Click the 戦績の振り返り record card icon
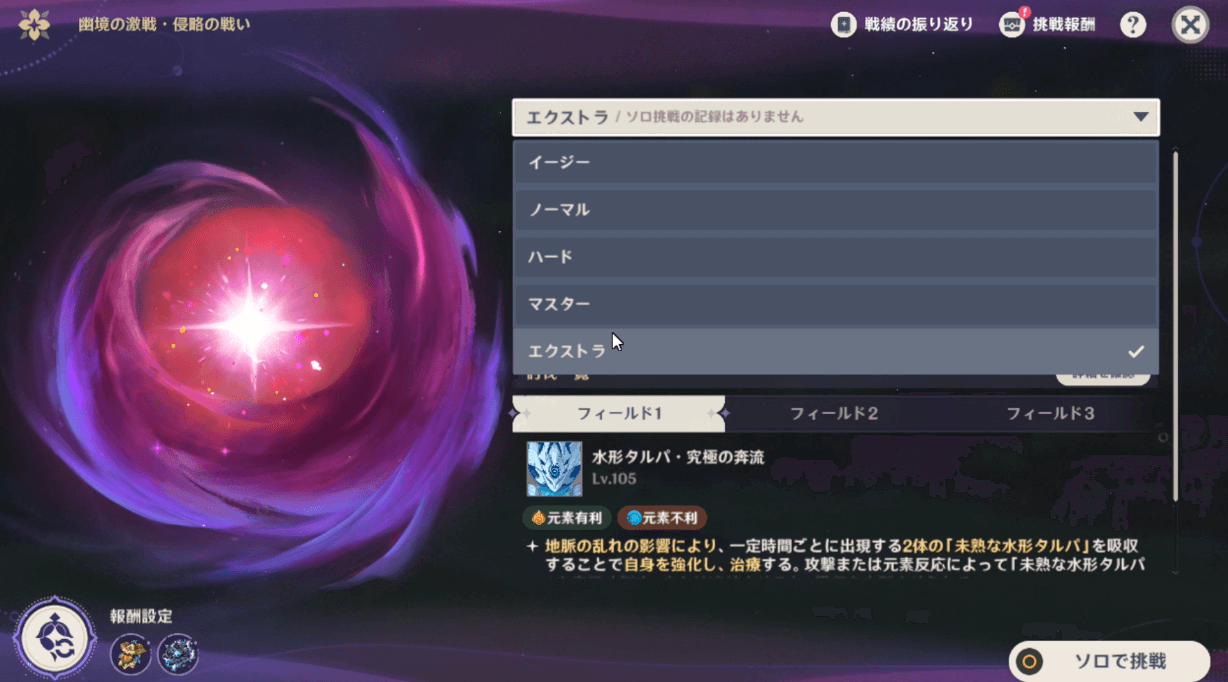 tap(843, 24)
